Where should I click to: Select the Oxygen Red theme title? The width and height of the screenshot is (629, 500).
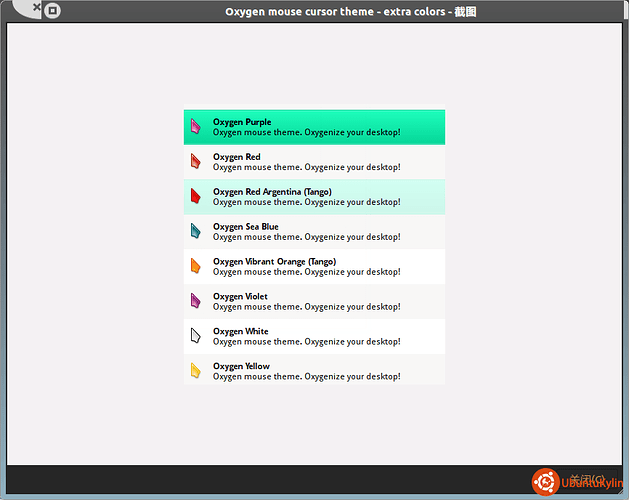(x=237, y=157)
